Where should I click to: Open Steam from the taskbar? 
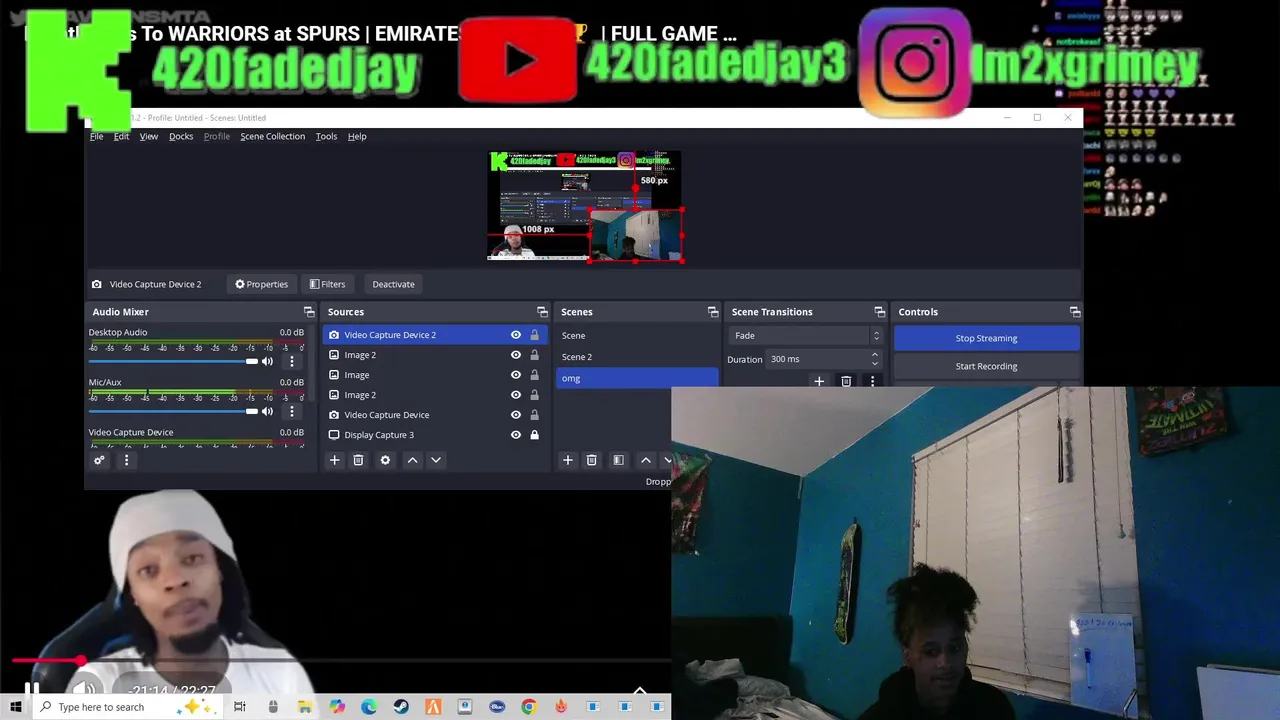point(401,707)
